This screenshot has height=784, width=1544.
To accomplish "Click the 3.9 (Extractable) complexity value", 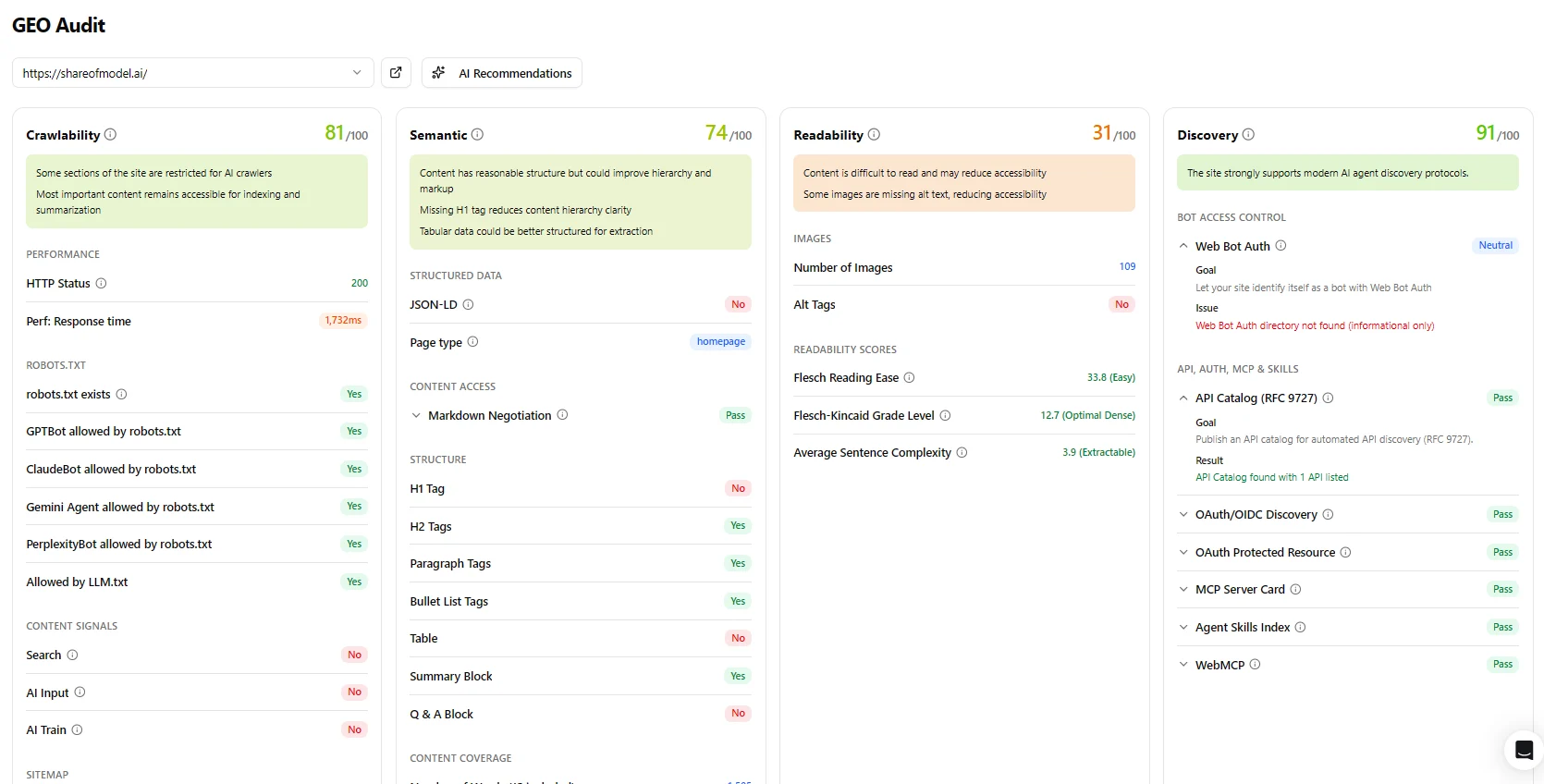I will (x=1098, y=453).
